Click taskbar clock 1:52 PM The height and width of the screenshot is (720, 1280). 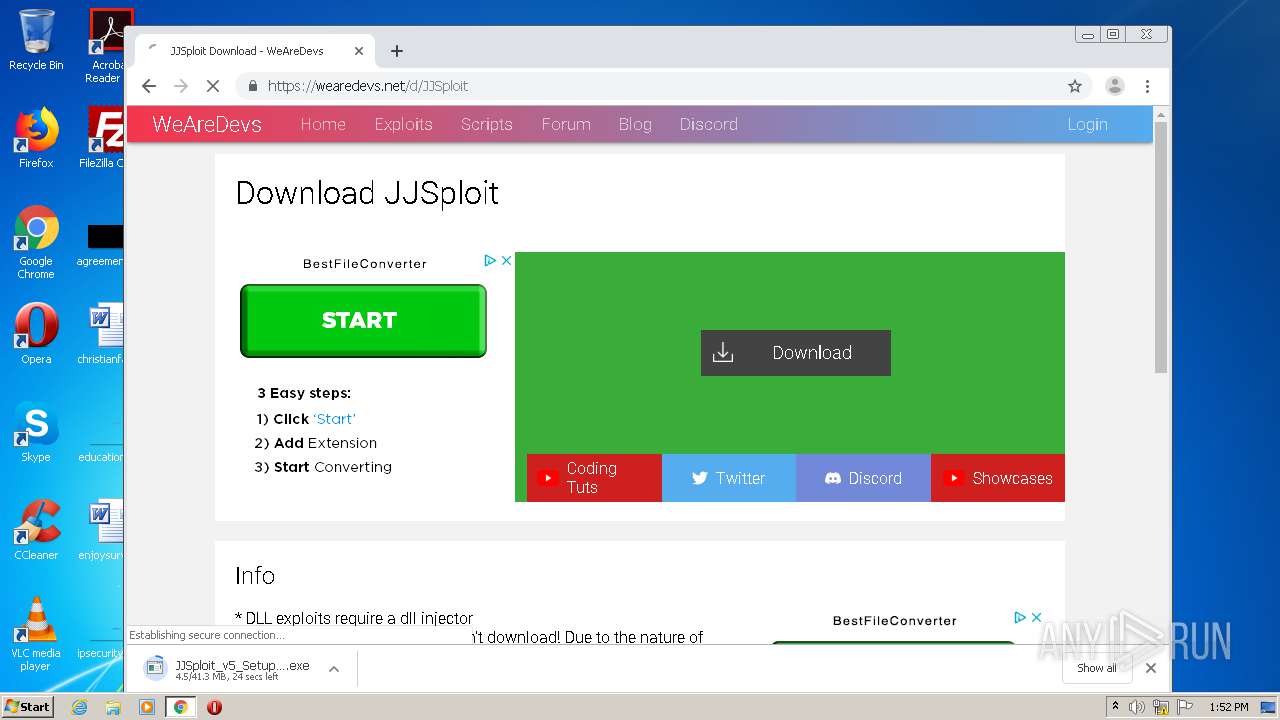pos(1229,707)
